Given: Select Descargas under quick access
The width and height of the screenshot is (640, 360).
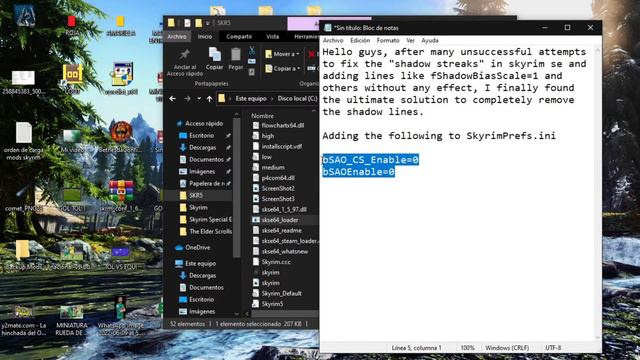Looking at the screenshot, I should [202, 147].
